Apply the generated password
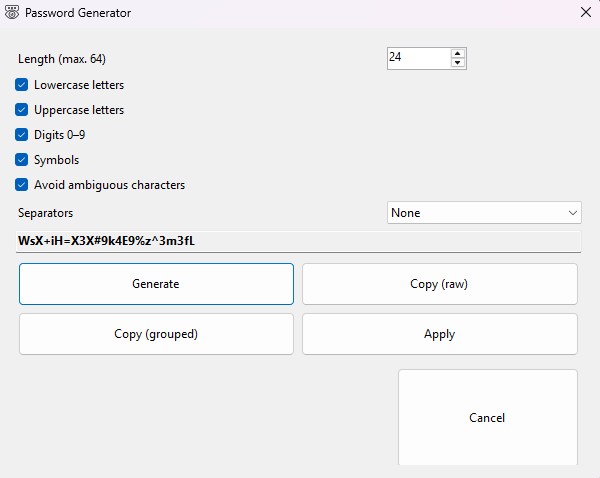This screenshot has width=600, height=478. [x=439, y=334]
